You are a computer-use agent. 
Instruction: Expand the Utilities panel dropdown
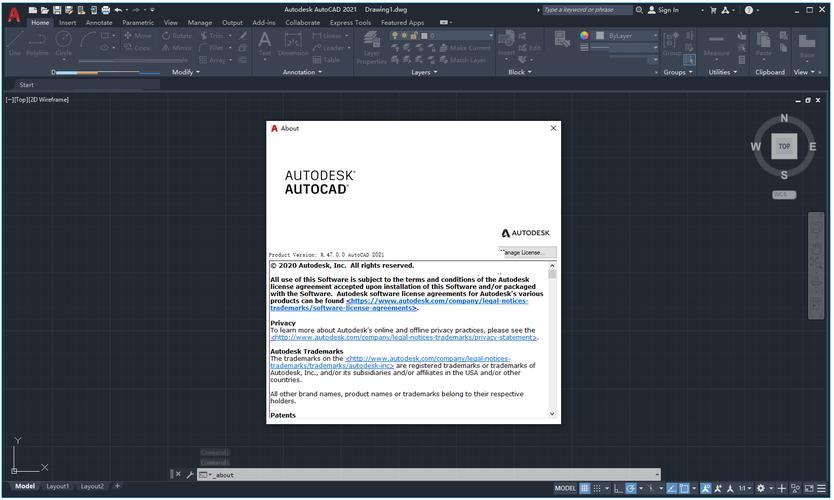pyautogui.click(x=722, y=72)
